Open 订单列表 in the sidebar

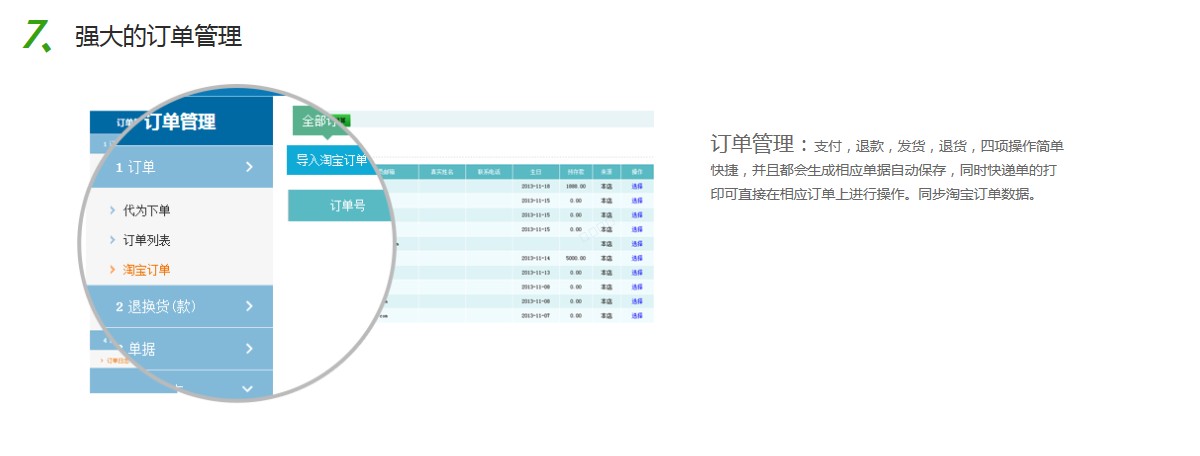[146, 240]
